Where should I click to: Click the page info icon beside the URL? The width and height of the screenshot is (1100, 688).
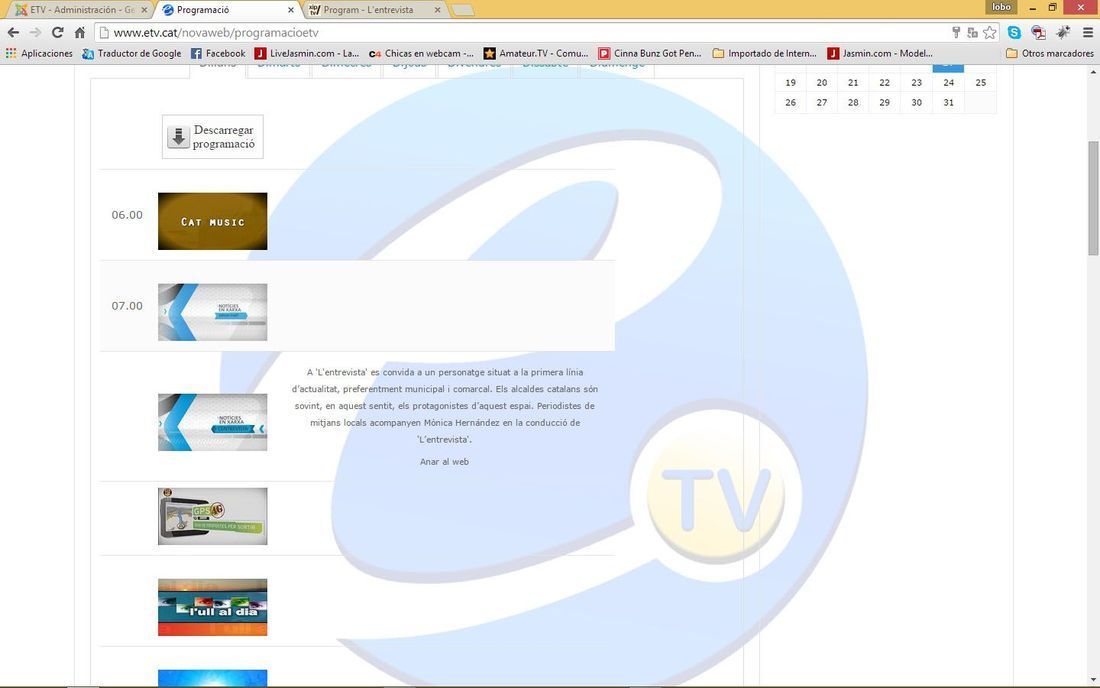pyautogui.click(x=104, y=32)
